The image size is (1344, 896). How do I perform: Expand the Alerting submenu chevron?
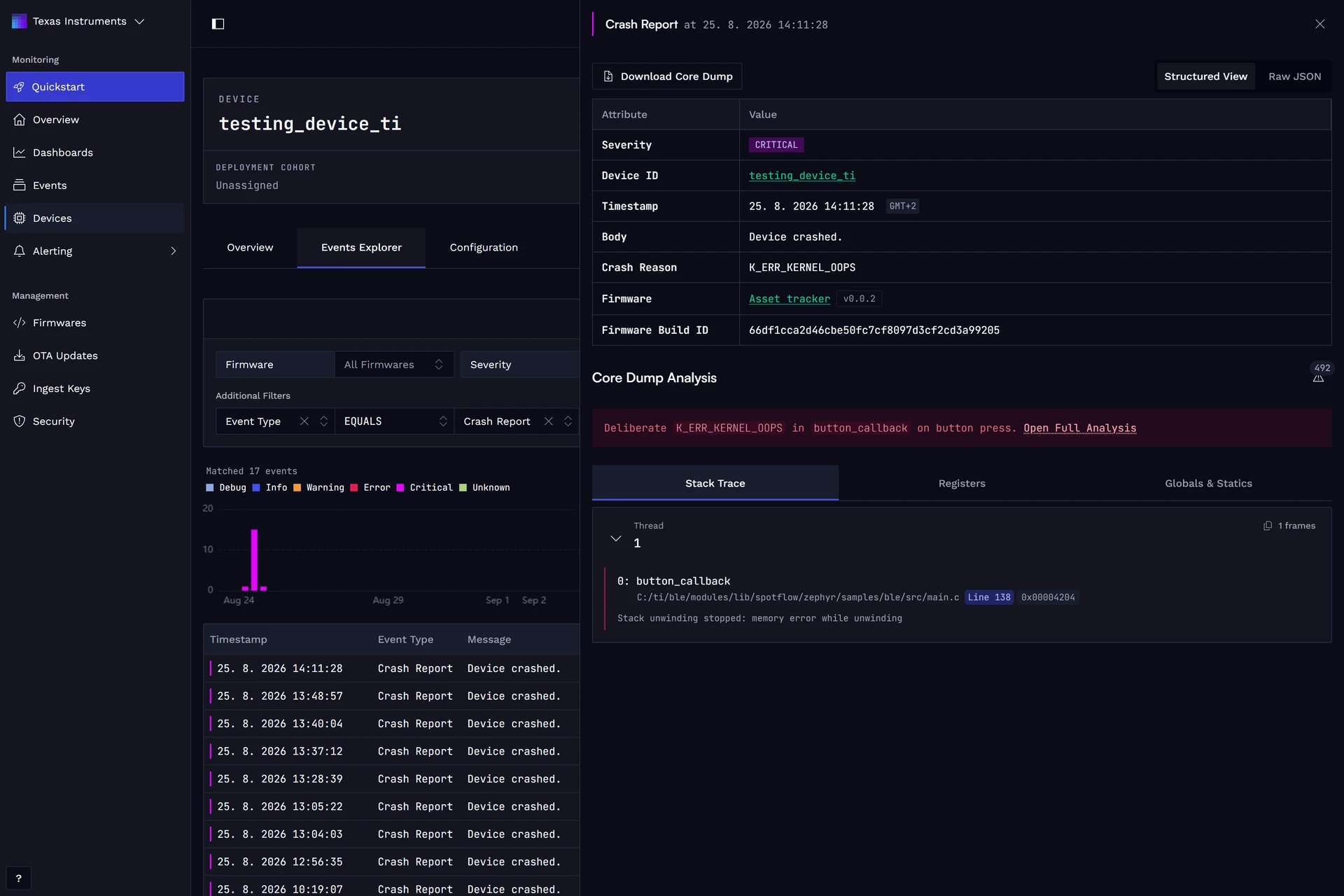173,251
